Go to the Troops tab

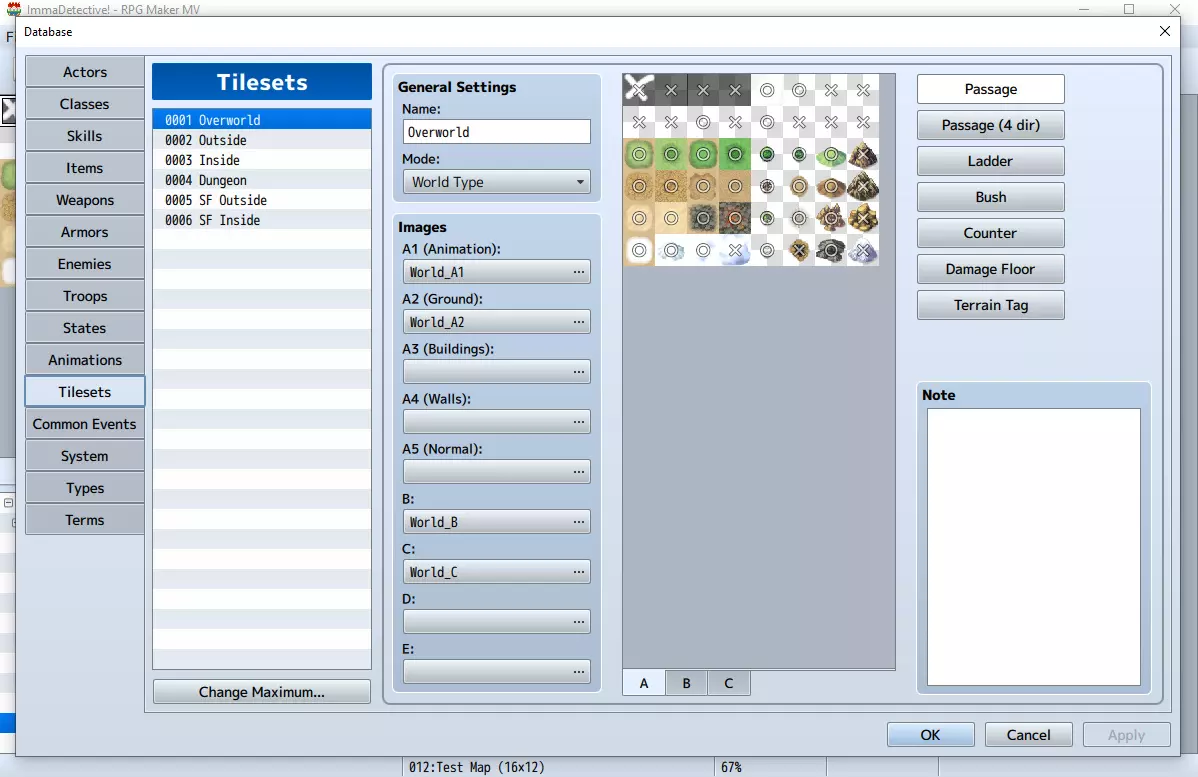pos(85,296)
